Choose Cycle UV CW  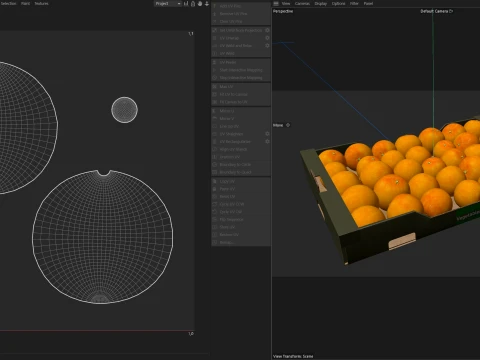[x=241, y=212]
